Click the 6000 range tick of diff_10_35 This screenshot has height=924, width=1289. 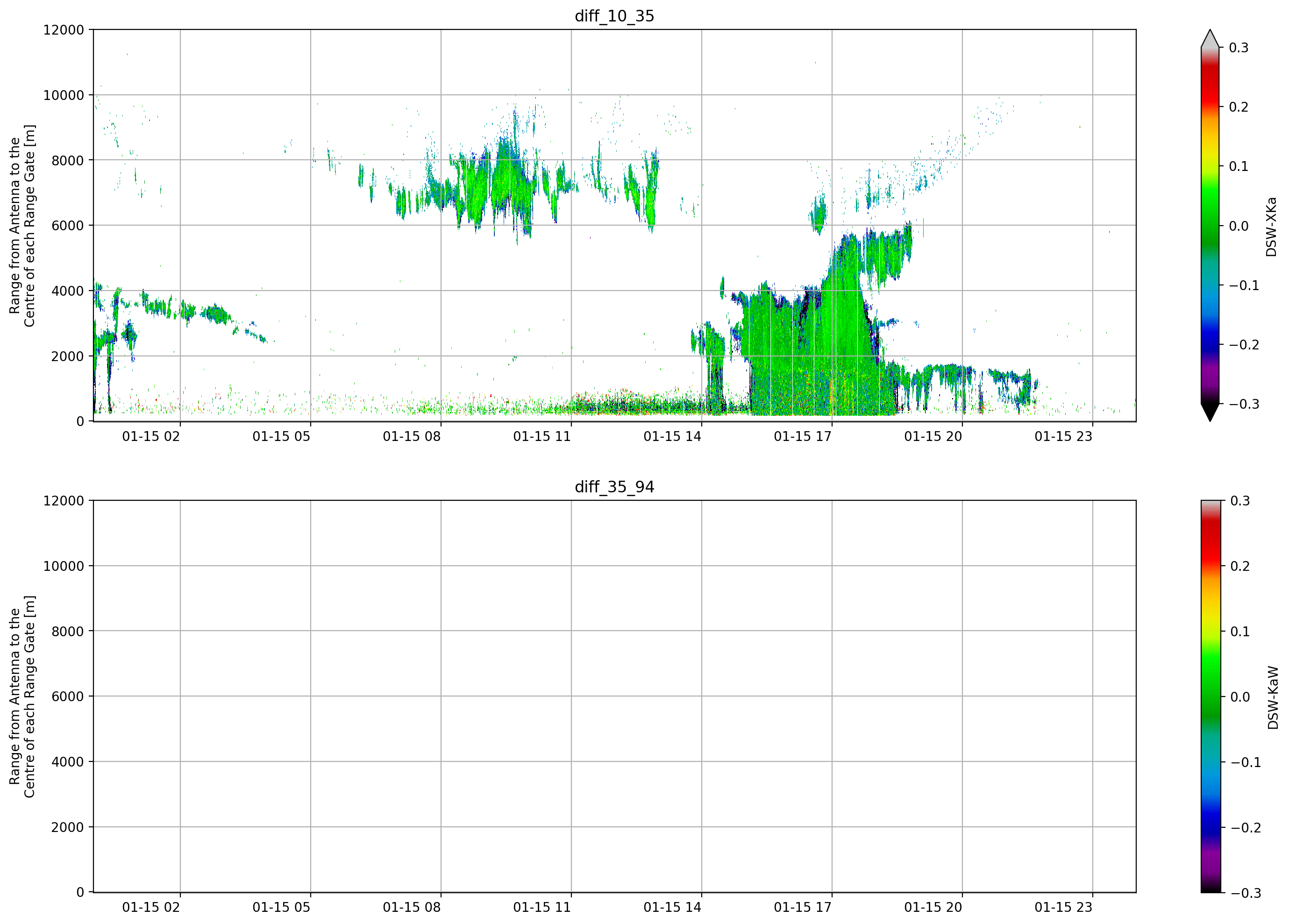(x=68, y=226)
